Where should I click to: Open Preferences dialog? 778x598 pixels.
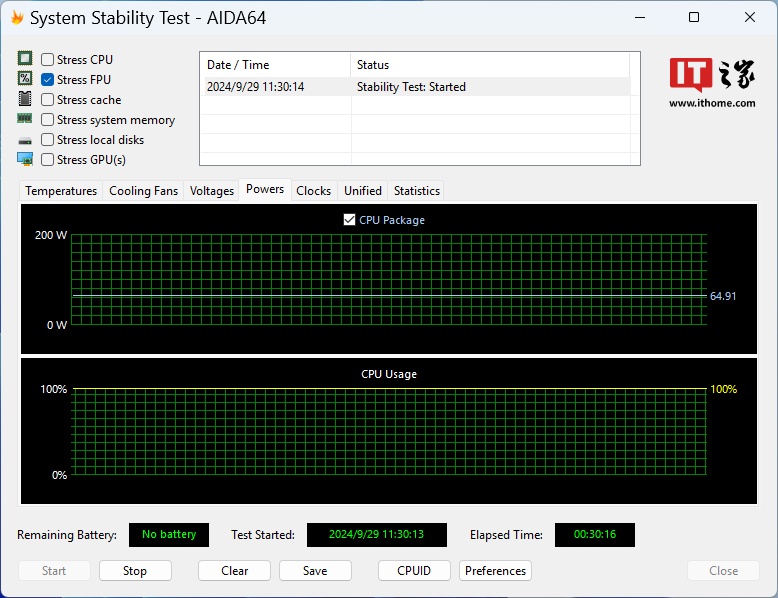pyautogui.click(x=495, y=571)
